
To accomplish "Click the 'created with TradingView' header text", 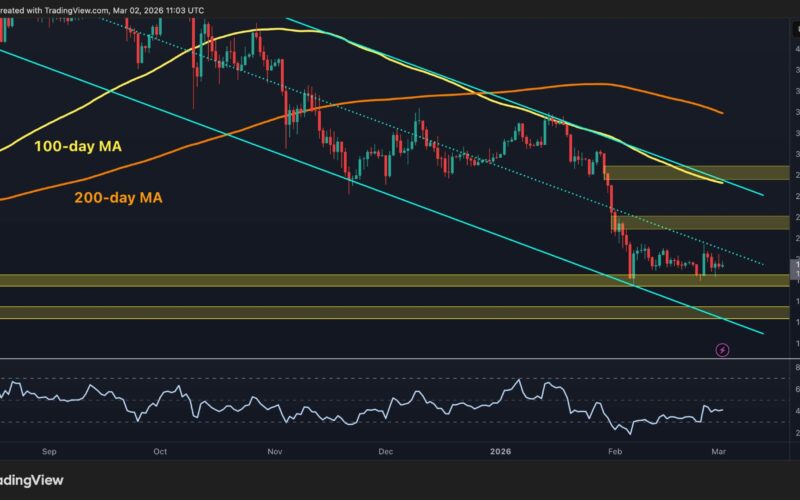I will point(100,7).
